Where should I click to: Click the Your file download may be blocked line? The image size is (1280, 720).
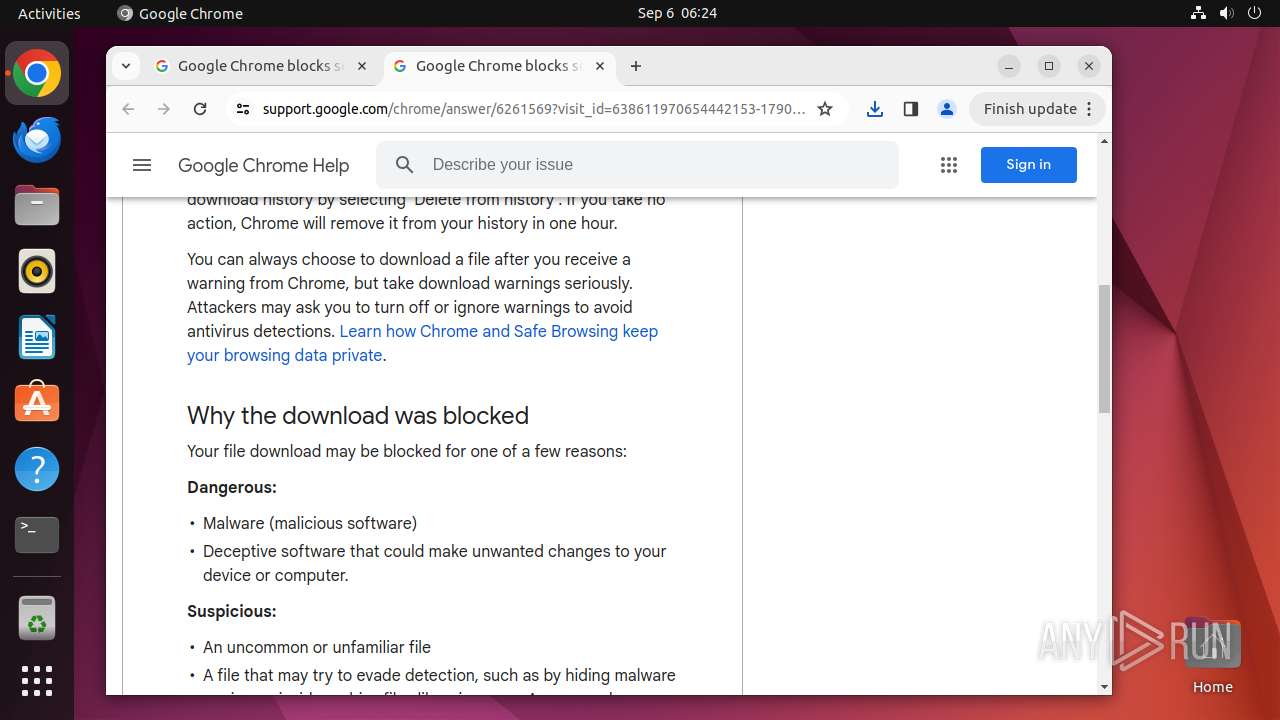click(407, 451)
